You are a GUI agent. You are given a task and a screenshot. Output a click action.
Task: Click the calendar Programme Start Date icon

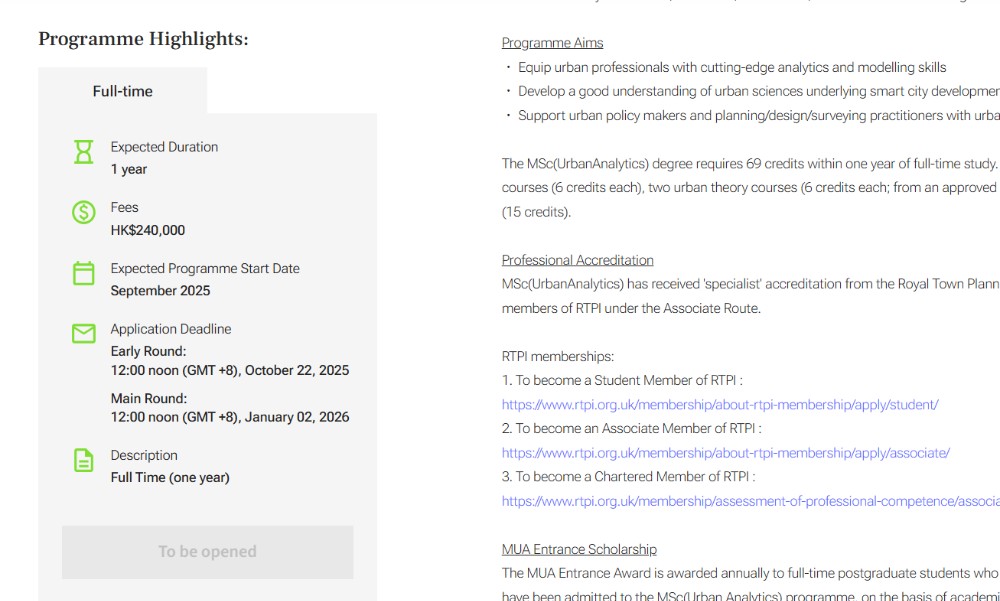[x=84, y=273]
